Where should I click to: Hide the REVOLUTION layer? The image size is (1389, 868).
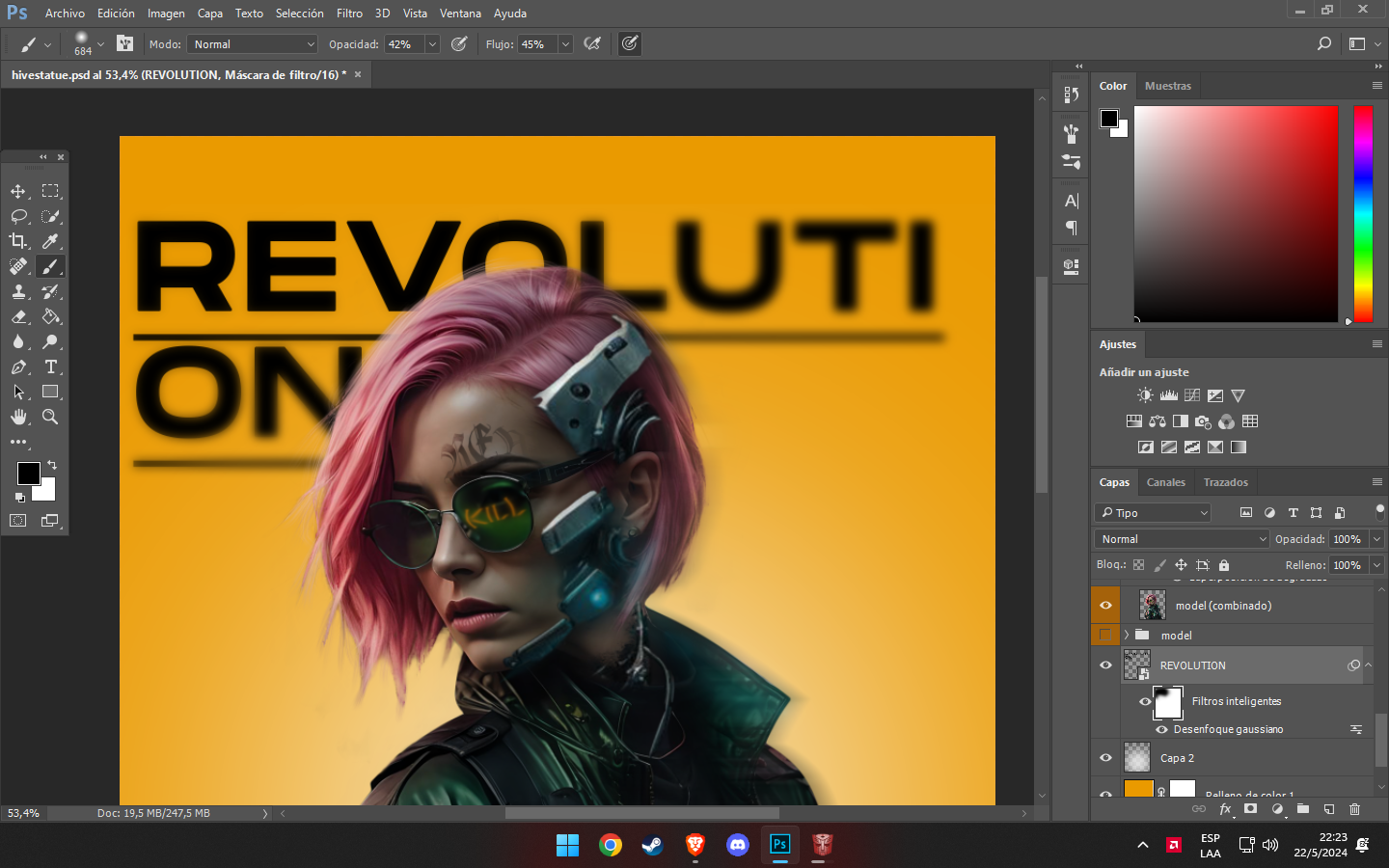point(1105,665)
